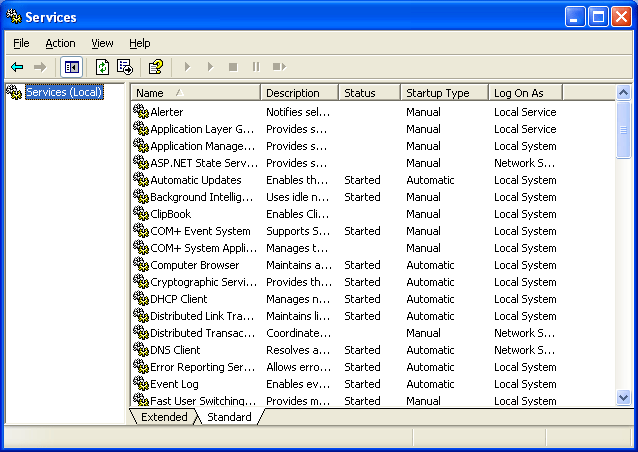Image resolution: width=638 pixels, height=452 pixels.
Task: Click the DNS Client service icon
Action: [141, 350]
